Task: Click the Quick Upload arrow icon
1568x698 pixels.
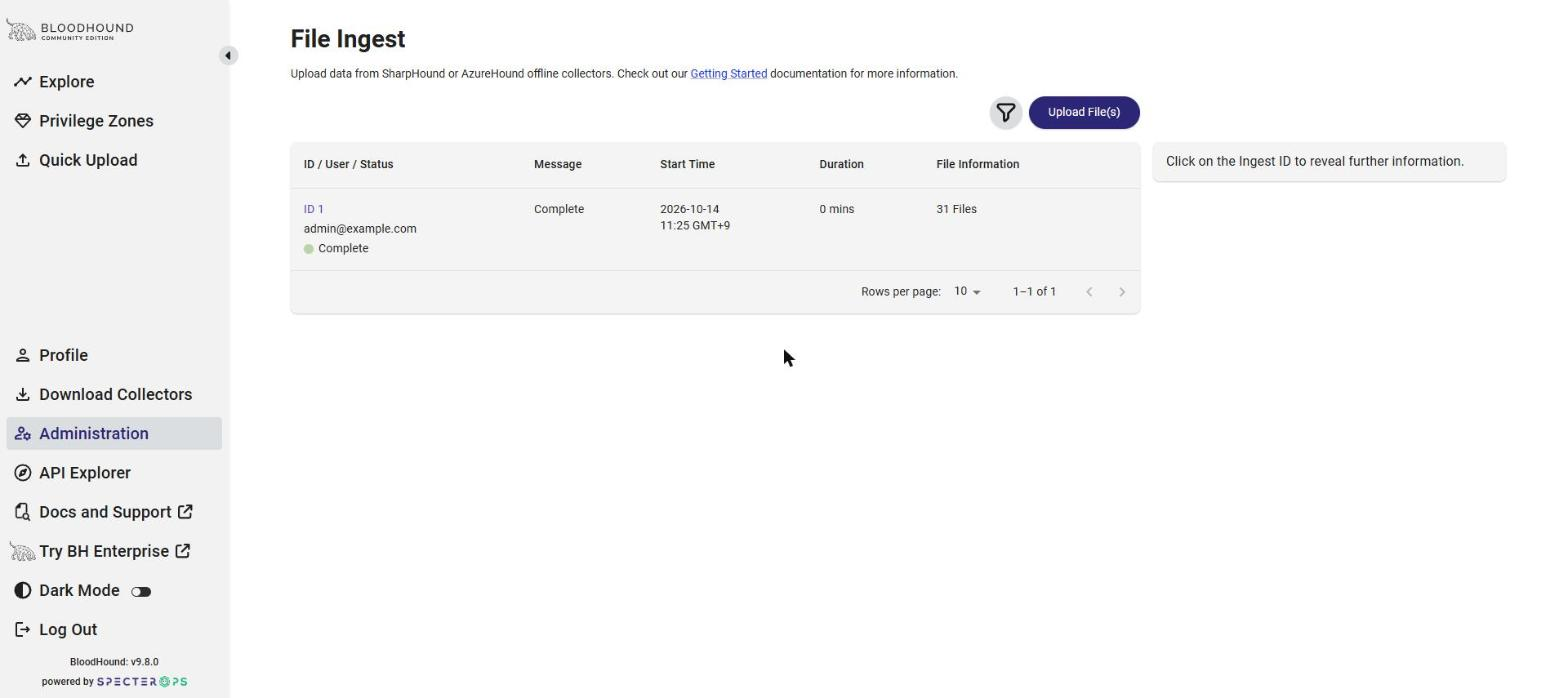Action: click(x=22, y=160)
